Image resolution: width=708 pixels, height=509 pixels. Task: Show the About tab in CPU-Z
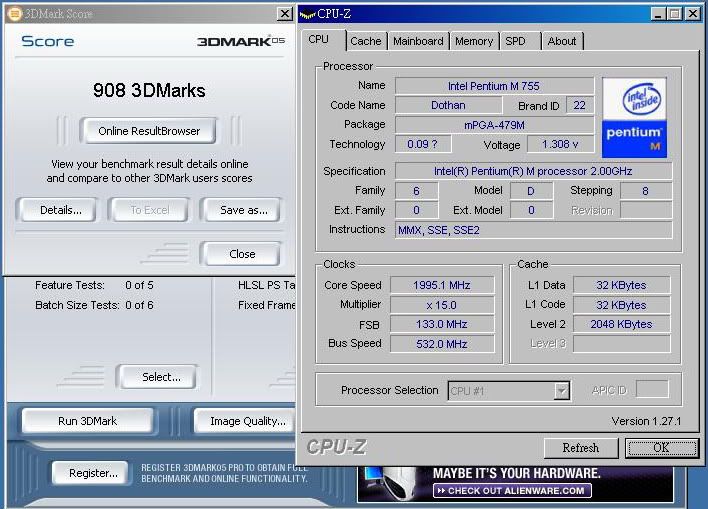(562, 41)
